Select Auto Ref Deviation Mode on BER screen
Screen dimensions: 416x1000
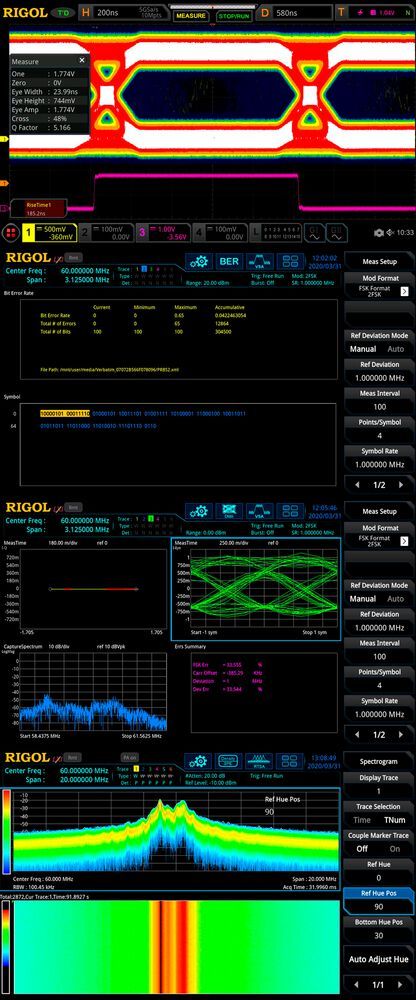[x=396, y=349]
